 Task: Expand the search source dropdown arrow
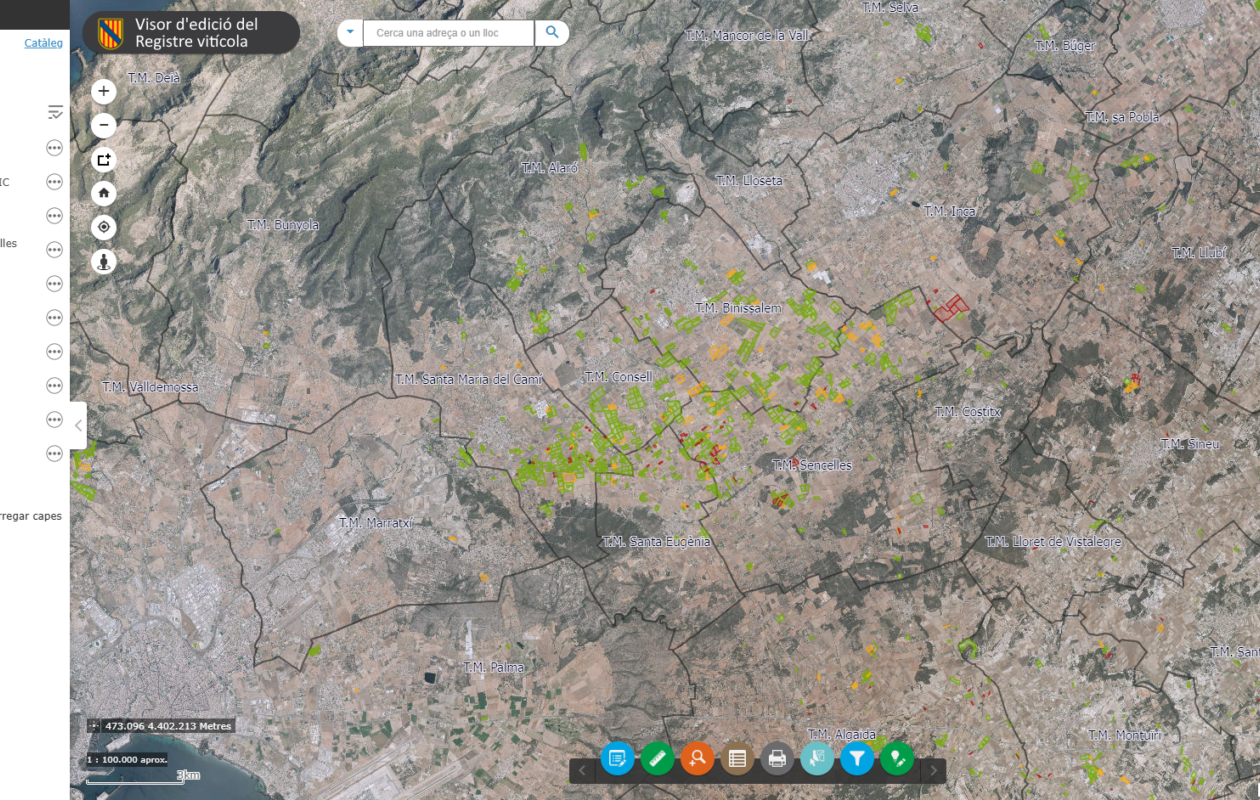(350, 33)
